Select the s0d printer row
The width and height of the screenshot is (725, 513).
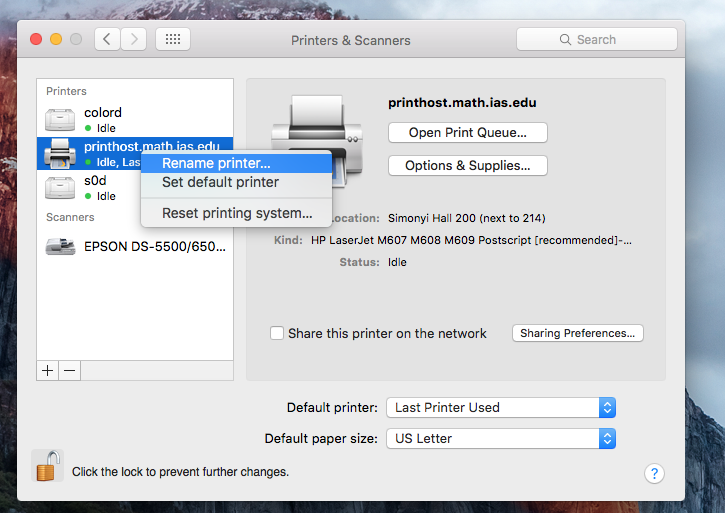[135, 188]
